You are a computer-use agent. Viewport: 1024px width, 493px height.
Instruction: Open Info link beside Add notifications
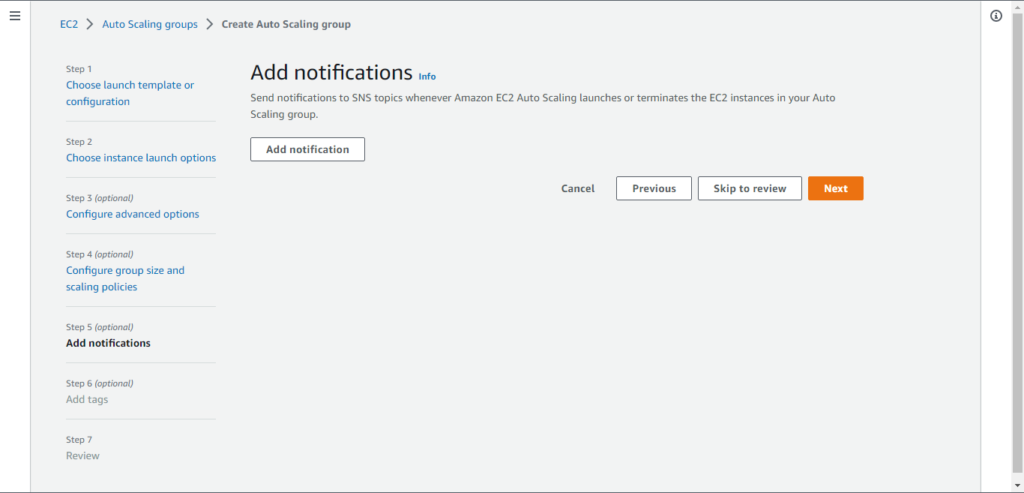tap(427, 76)
